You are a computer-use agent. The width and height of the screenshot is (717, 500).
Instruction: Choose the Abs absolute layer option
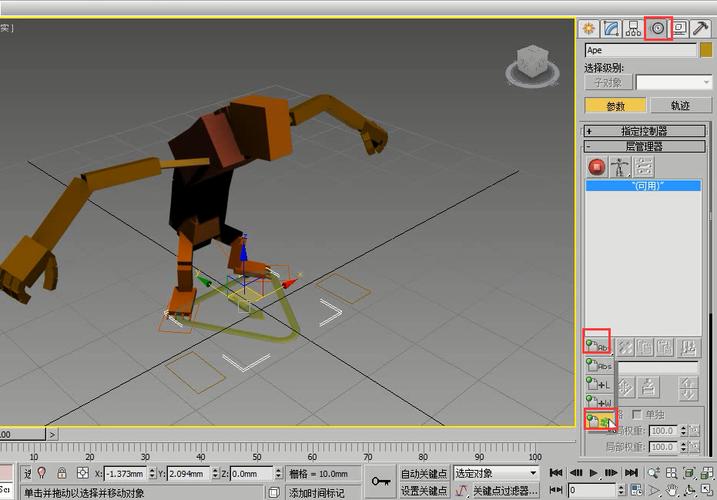point(600,366)
